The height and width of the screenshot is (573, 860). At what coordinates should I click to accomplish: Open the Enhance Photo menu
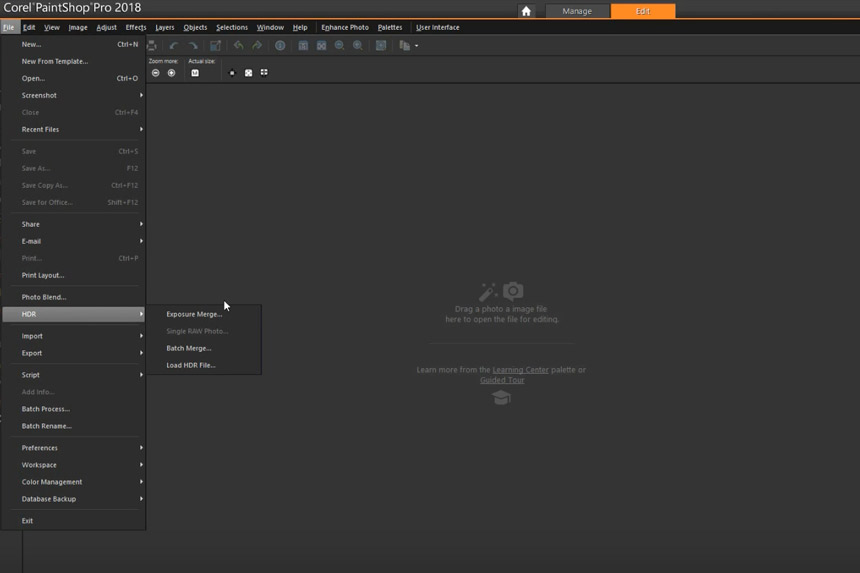click(x=345, y=27)
